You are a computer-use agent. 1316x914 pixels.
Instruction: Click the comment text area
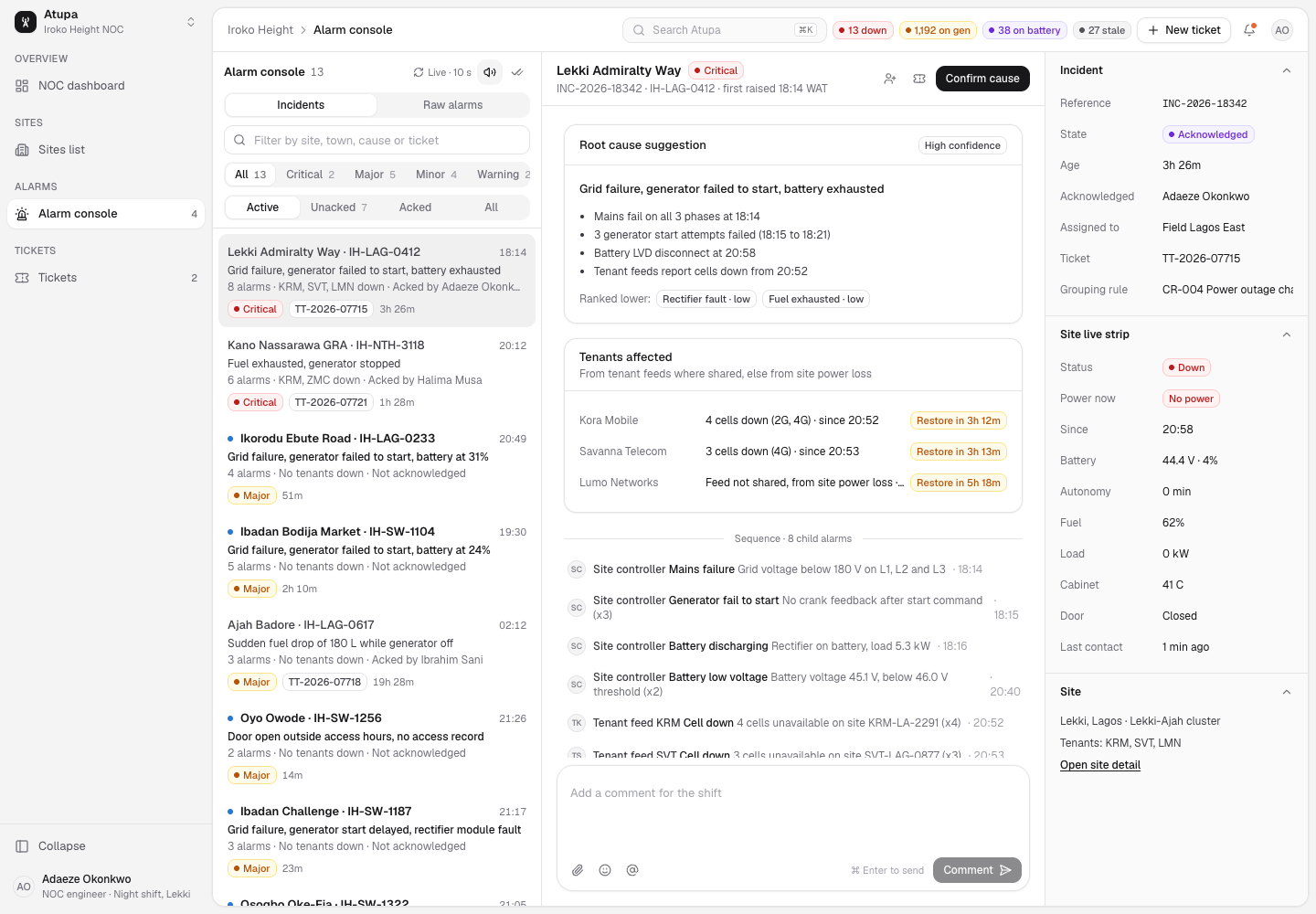[x=793, y=811]
